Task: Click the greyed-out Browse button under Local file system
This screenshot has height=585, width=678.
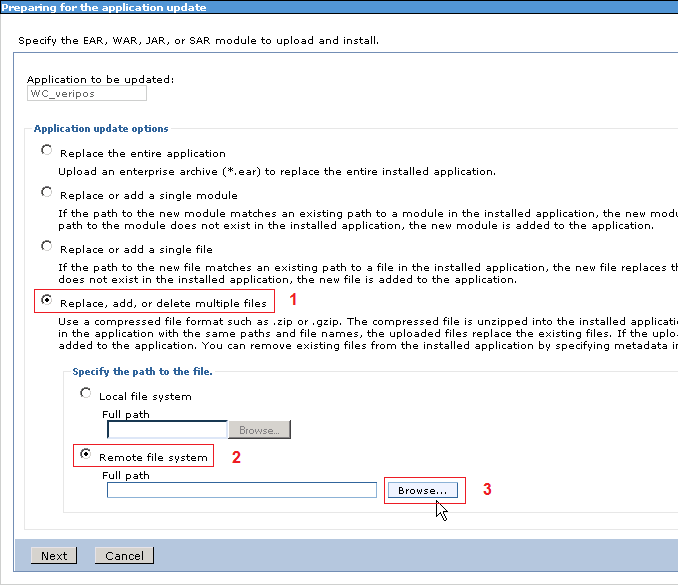Action: 259,430
